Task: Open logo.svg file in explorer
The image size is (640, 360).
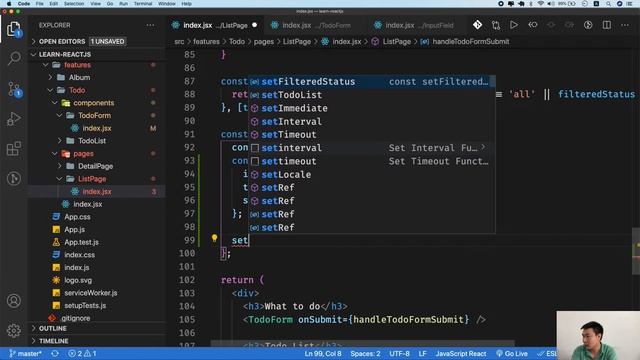Action: click(78, 280)
